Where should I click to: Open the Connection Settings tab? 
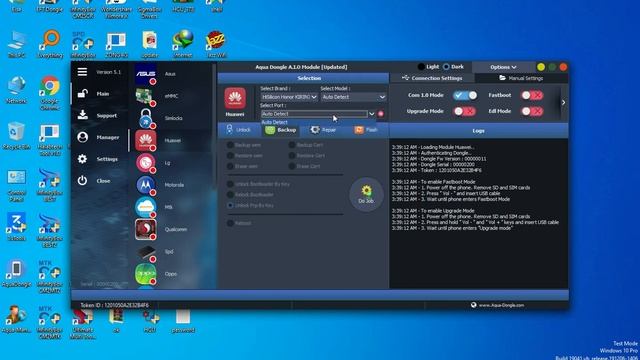click(x=432, y=78)
